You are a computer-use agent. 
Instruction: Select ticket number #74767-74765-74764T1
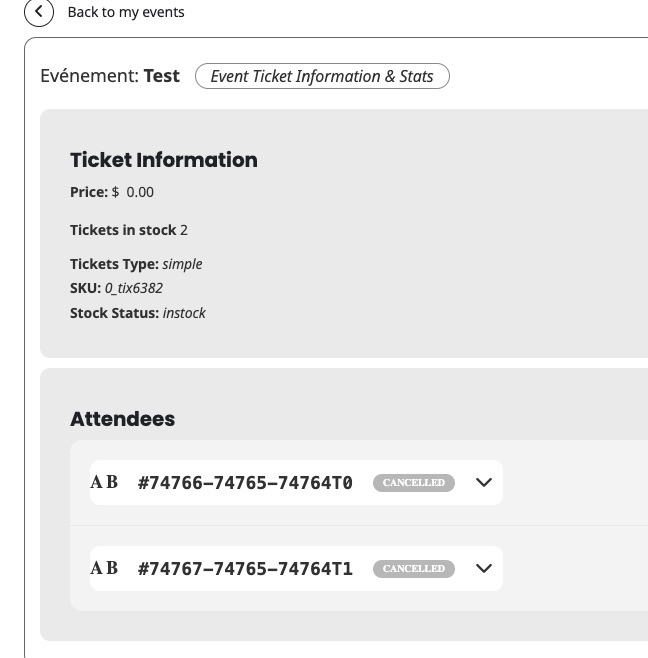245,569
